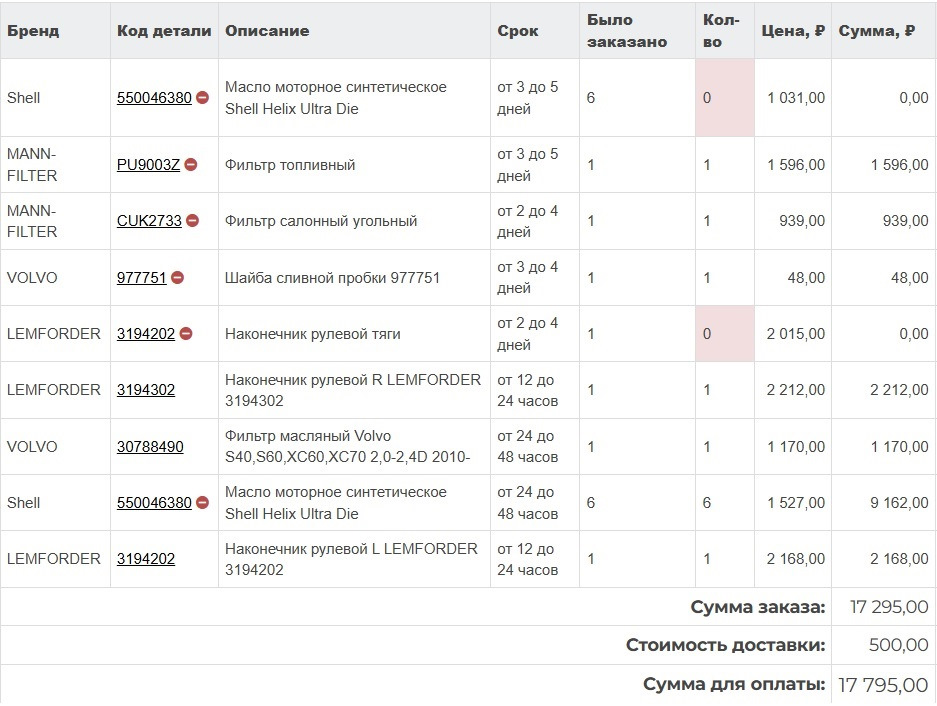Select pink zero quantity cell in first Shell row
Image resolution: width=937 pixels, height=706 pixels.
pyautogui.click(x=725, y=98)
